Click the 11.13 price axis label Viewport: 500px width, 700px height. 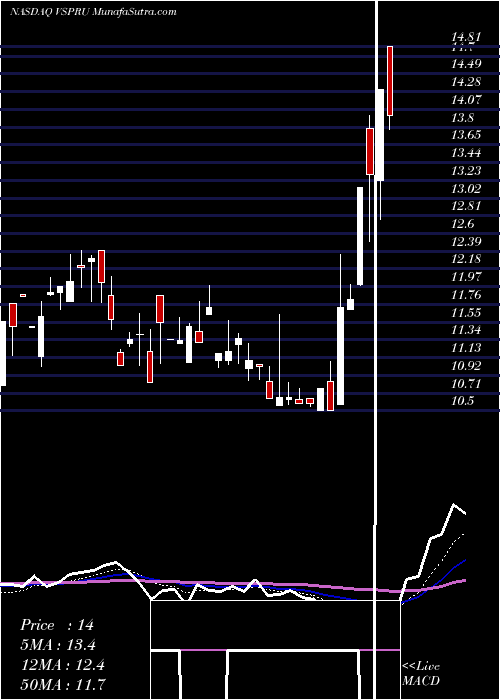click(466, 348)
